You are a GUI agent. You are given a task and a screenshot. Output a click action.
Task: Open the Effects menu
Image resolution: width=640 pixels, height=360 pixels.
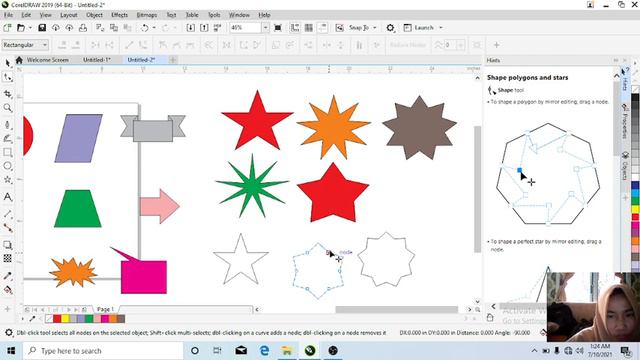pos(120,15)
